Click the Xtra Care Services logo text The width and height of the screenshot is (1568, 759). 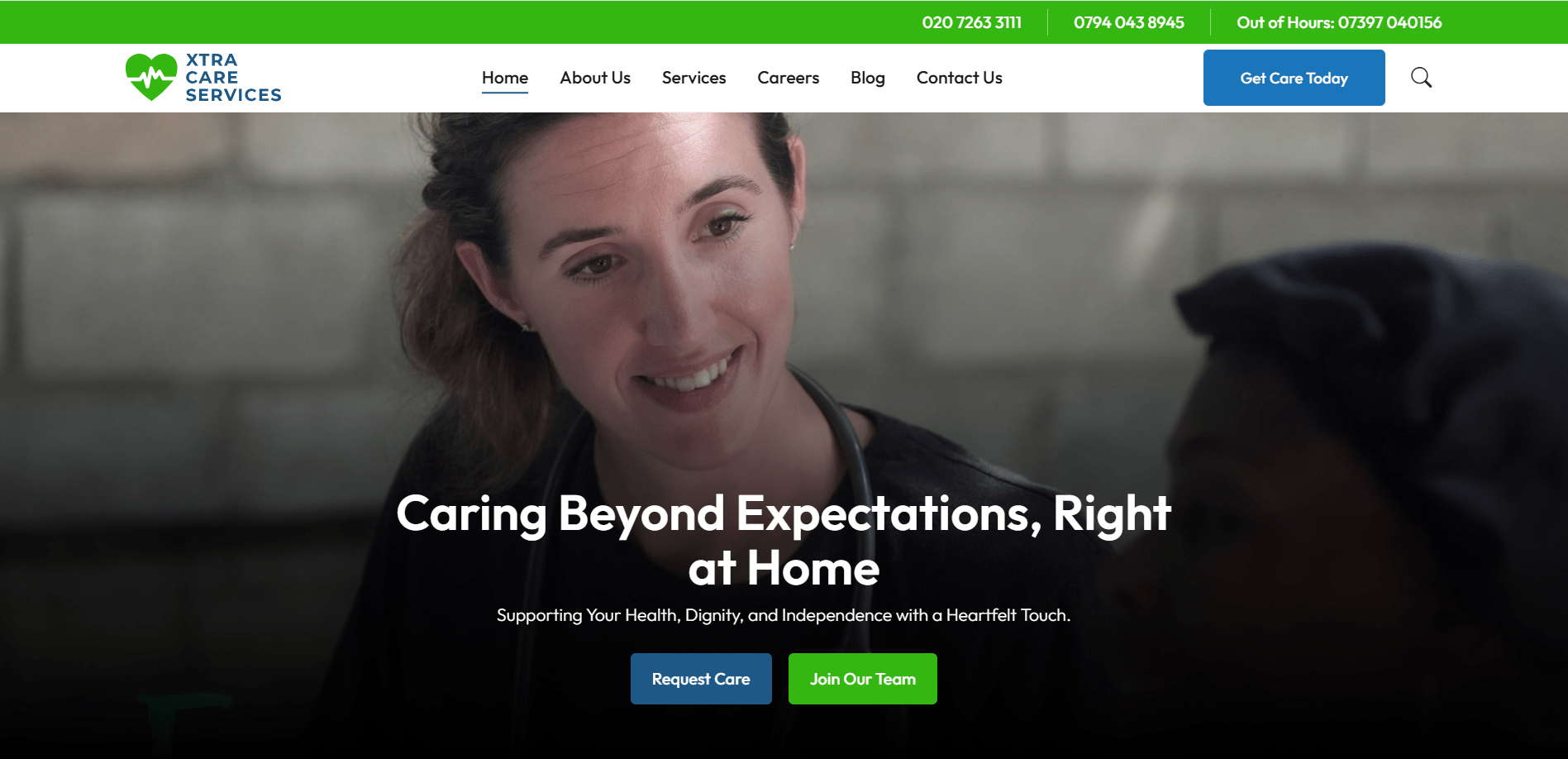point(233,78)
